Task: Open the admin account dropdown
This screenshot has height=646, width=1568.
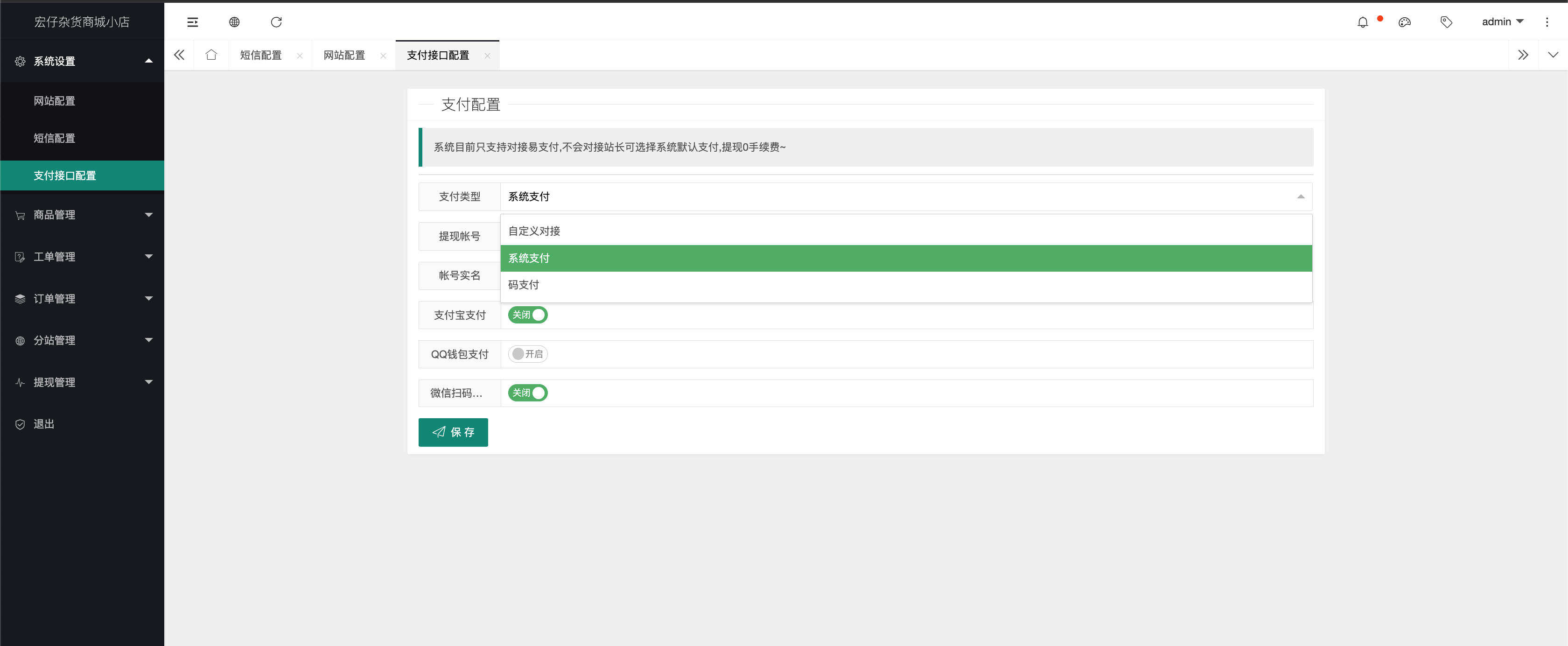Action: (1502, 21)
